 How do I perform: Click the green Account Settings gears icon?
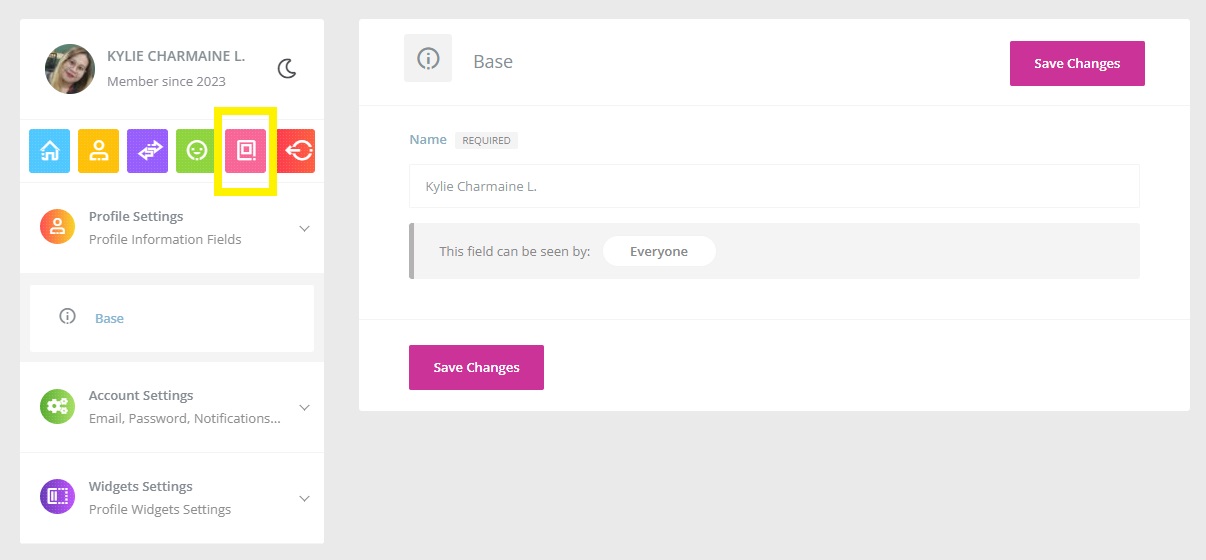57,406
